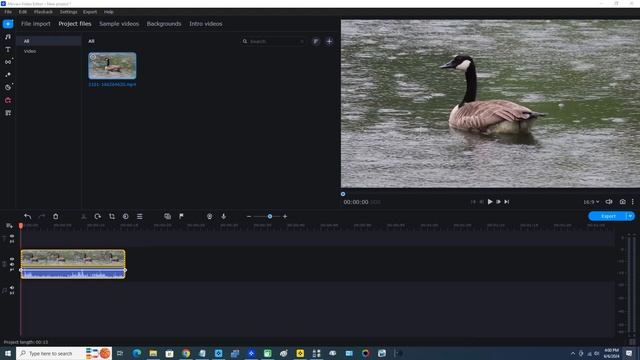This screenshot has width=640, height=360.
Task: Toggle clip linking on the title track
Action: point(12,241)
